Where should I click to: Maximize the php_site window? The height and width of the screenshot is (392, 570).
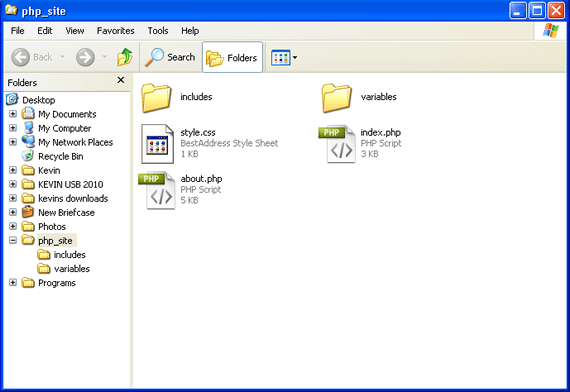point(537,11)
